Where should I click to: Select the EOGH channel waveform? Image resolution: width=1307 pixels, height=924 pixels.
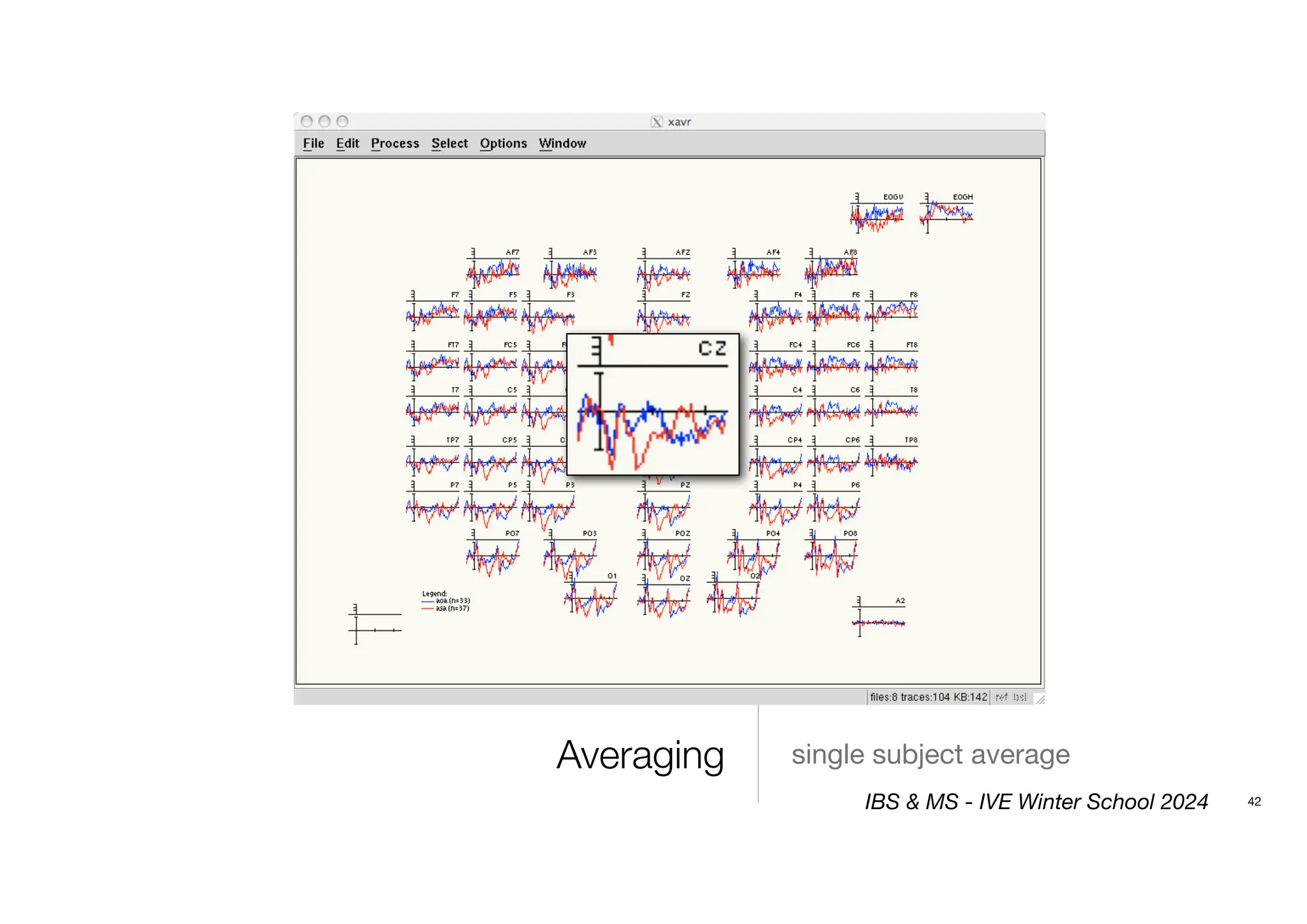947,214
